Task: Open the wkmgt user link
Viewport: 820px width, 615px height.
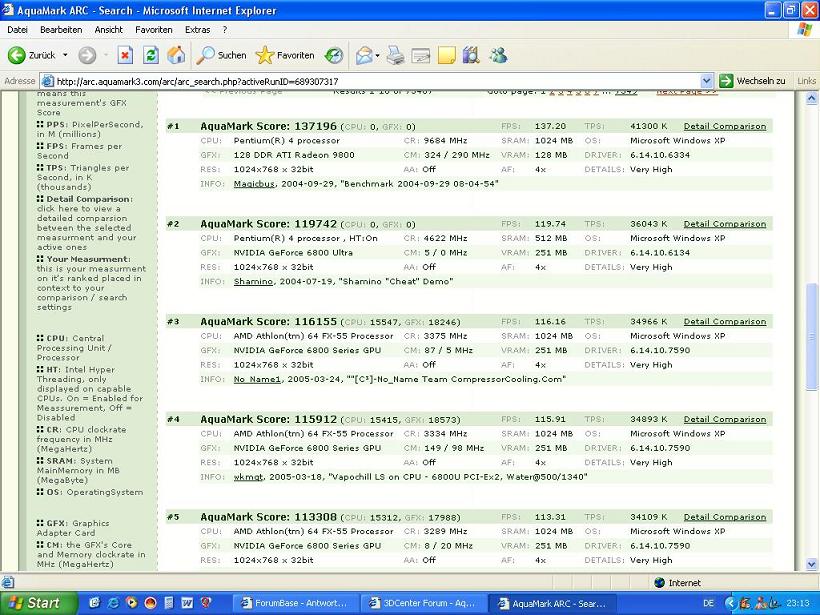Action: 248,477
